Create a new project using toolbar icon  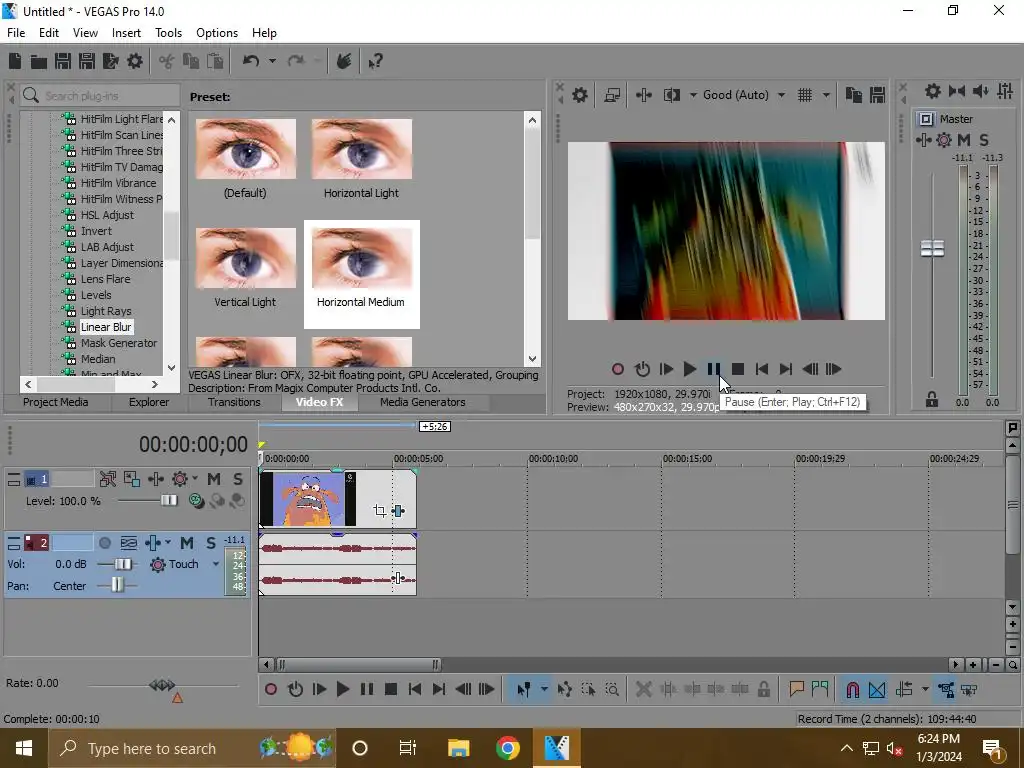pyautogui.click(x=15, y=61)
